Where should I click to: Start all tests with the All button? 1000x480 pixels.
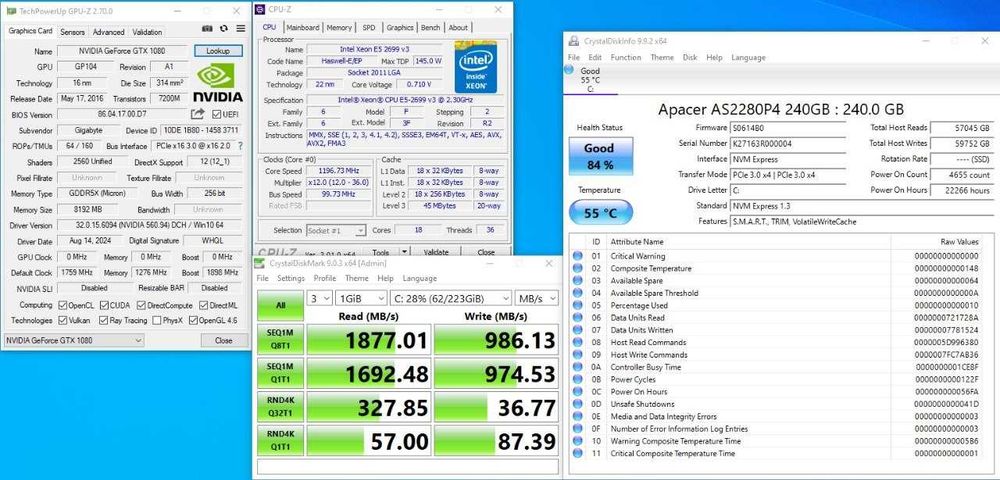click(281, 306)
